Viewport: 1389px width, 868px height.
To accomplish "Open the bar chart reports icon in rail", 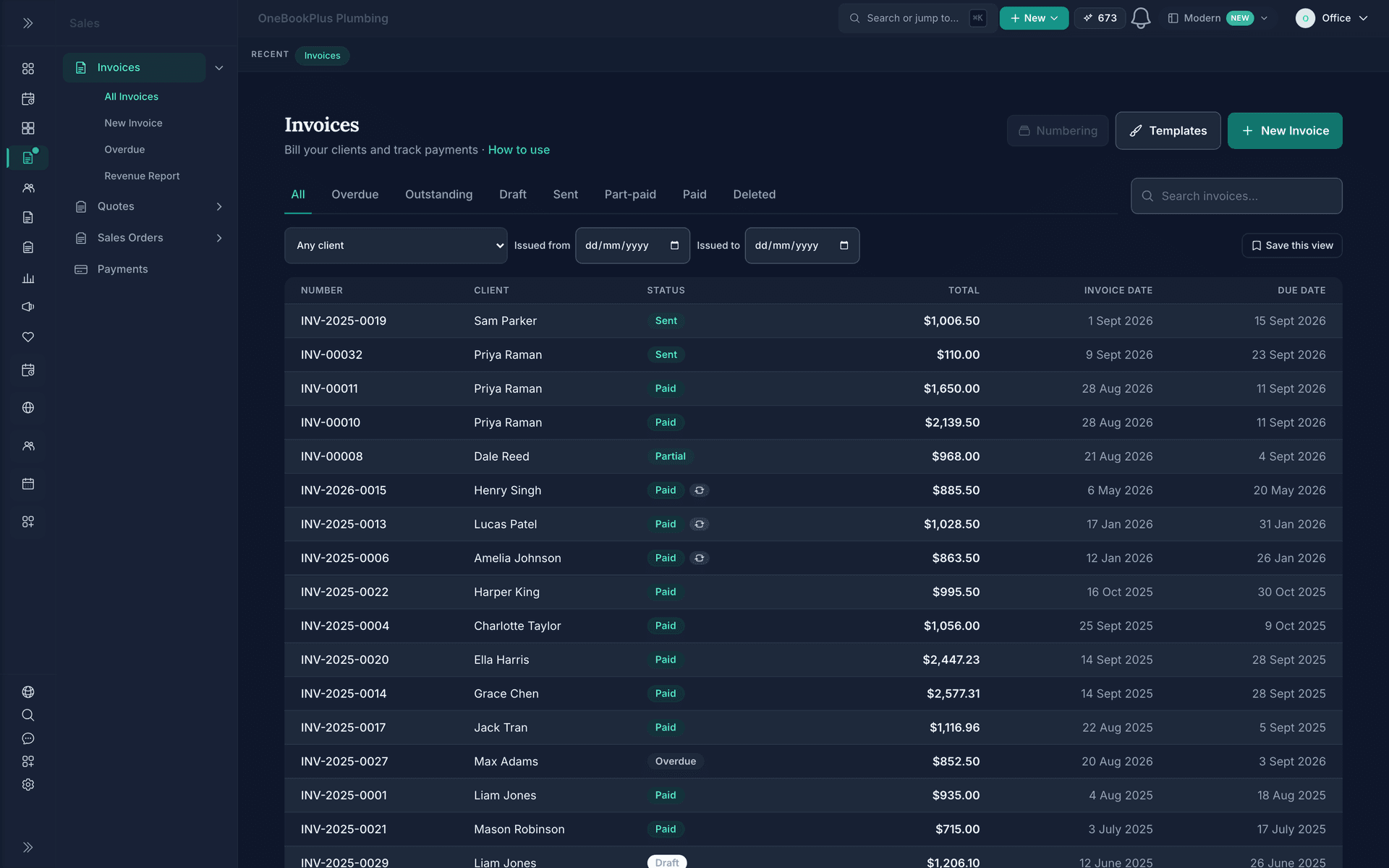I will click(x=28, y=278).
